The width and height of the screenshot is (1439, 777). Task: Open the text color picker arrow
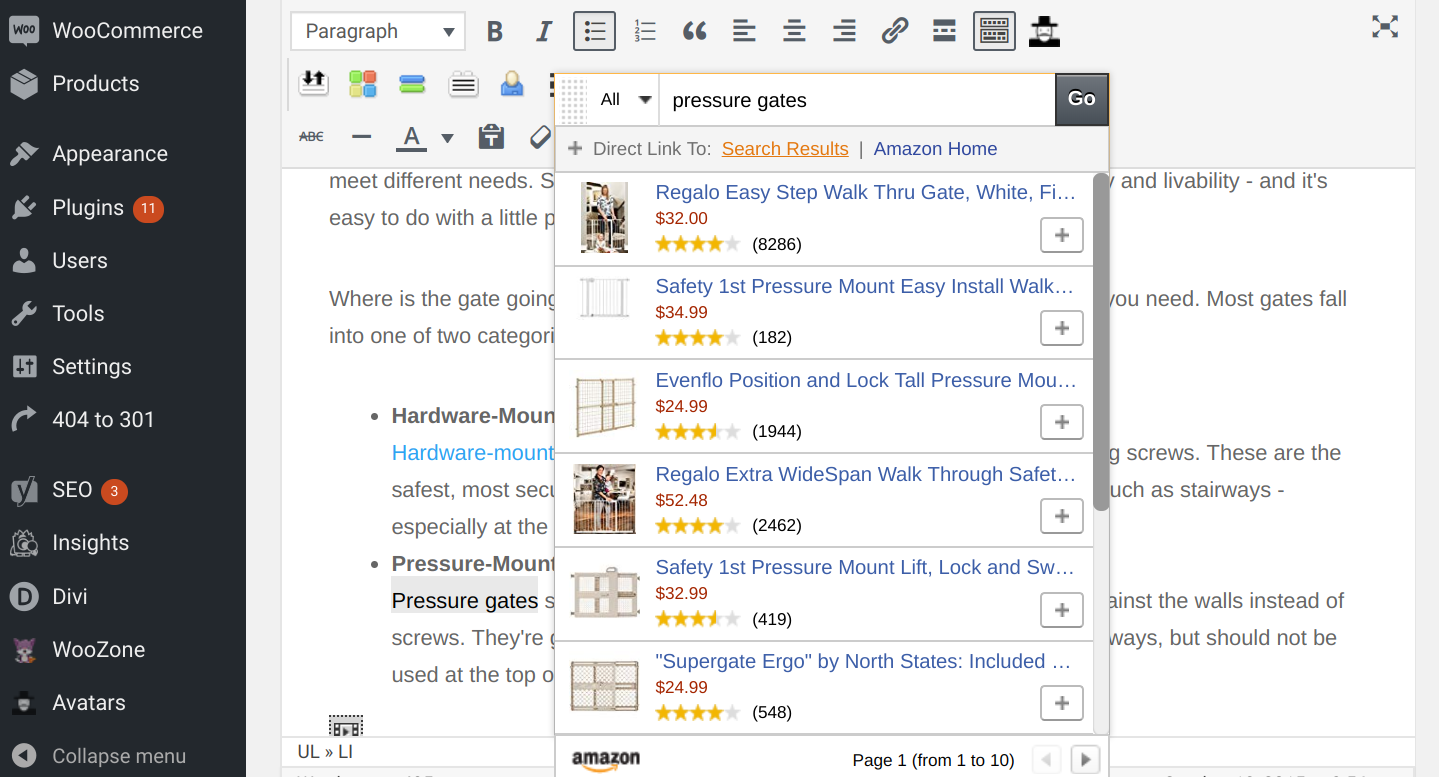pos(447,138)
